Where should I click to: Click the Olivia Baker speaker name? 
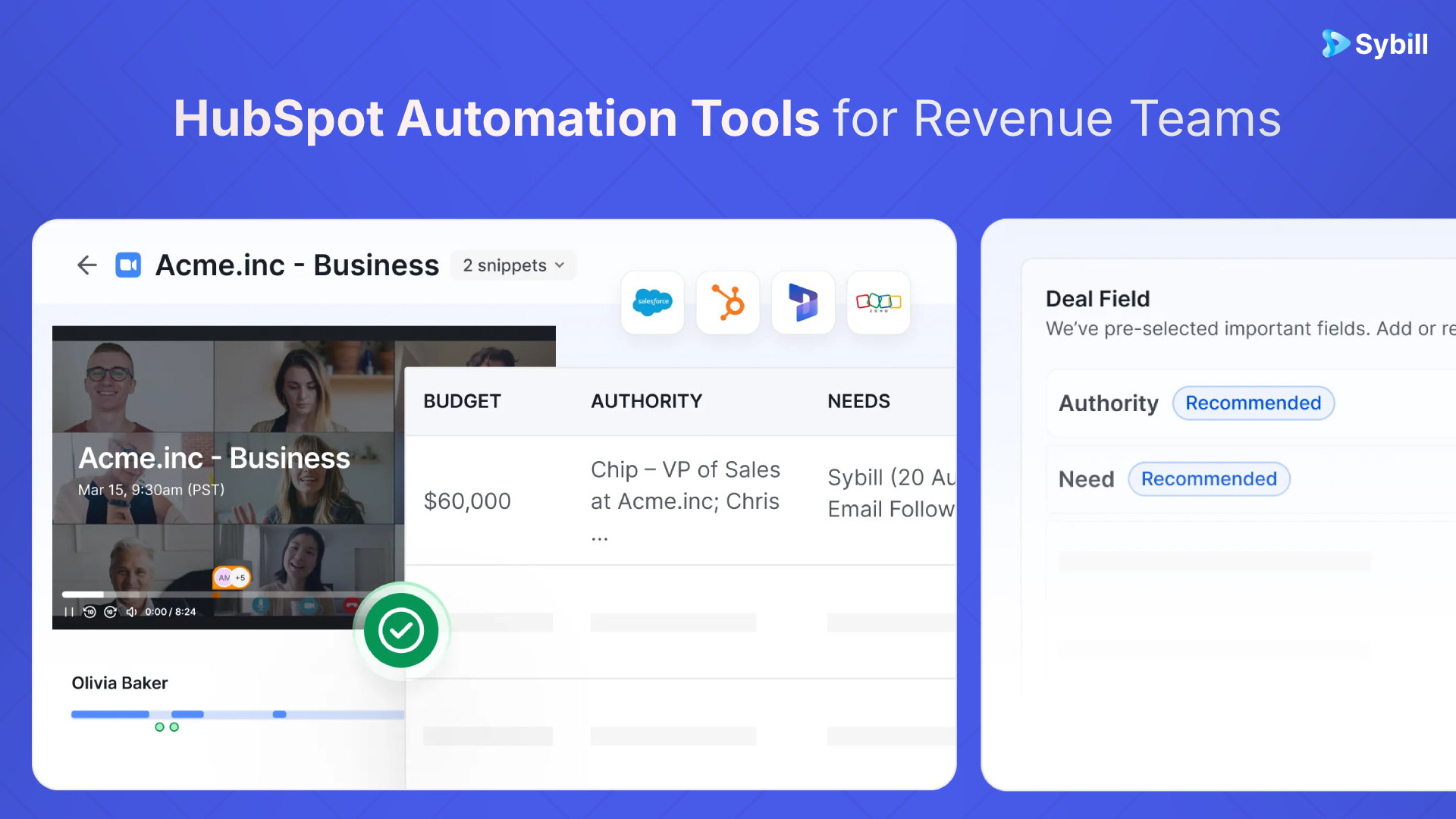coord(120,683)
